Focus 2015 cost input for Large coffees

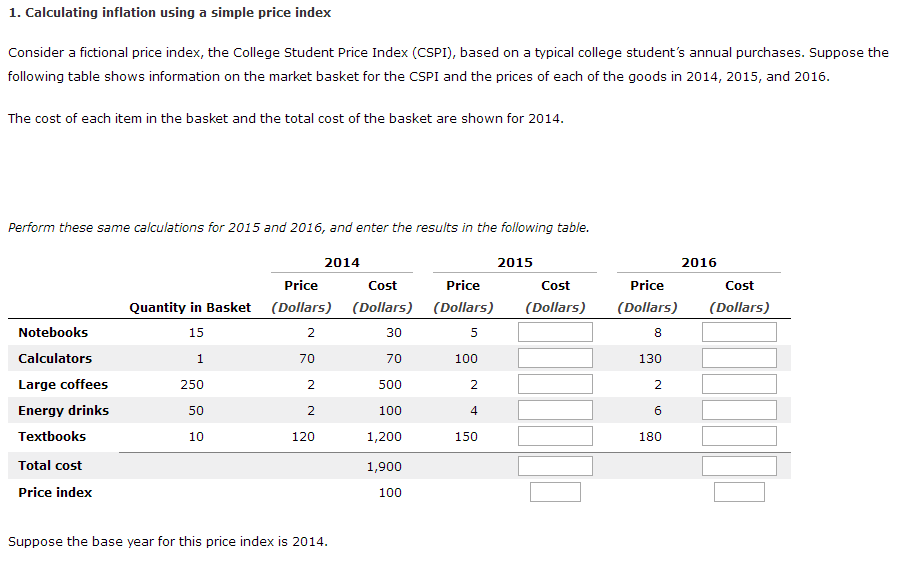click(x=555, y=384)
